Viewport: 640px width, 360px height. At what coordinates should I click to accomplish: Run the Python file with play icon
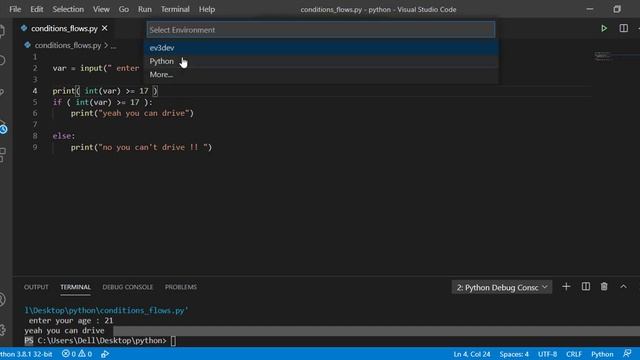[604, 28]
